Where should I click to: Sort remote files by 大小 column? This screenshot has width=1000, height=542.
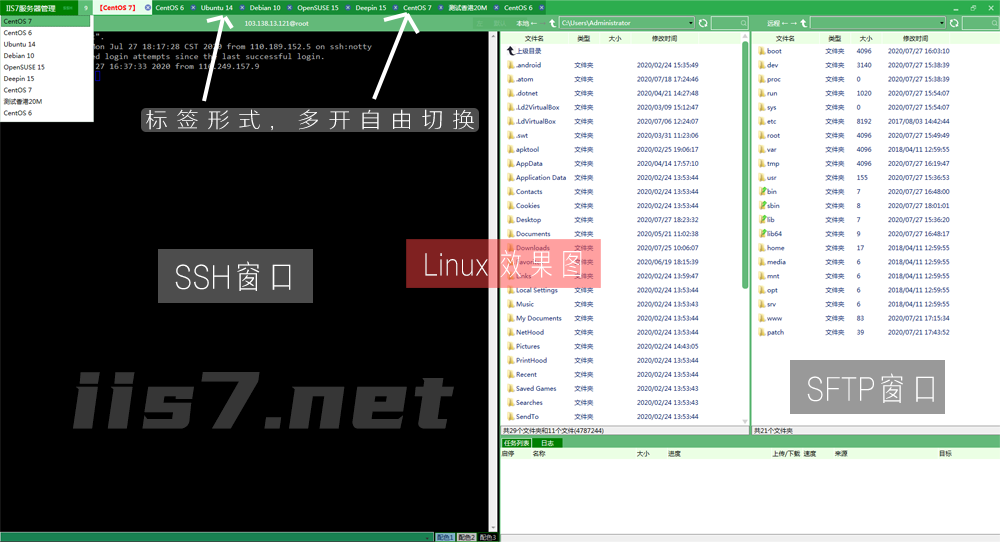[865, 38]
